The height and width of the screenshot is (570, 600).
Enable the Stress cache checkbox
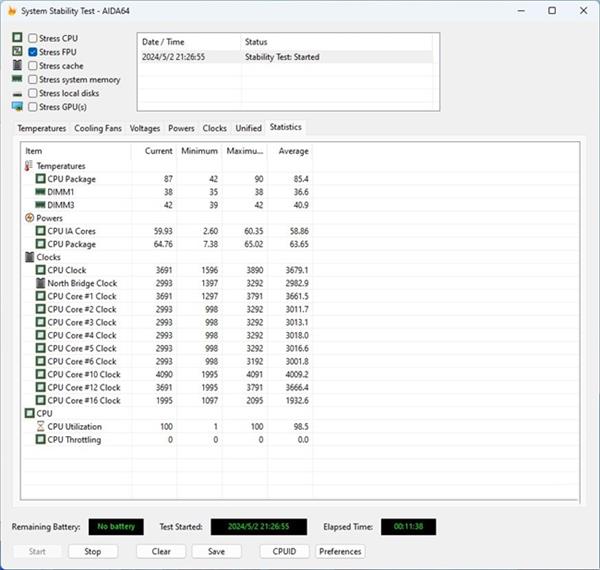point(33,66)
